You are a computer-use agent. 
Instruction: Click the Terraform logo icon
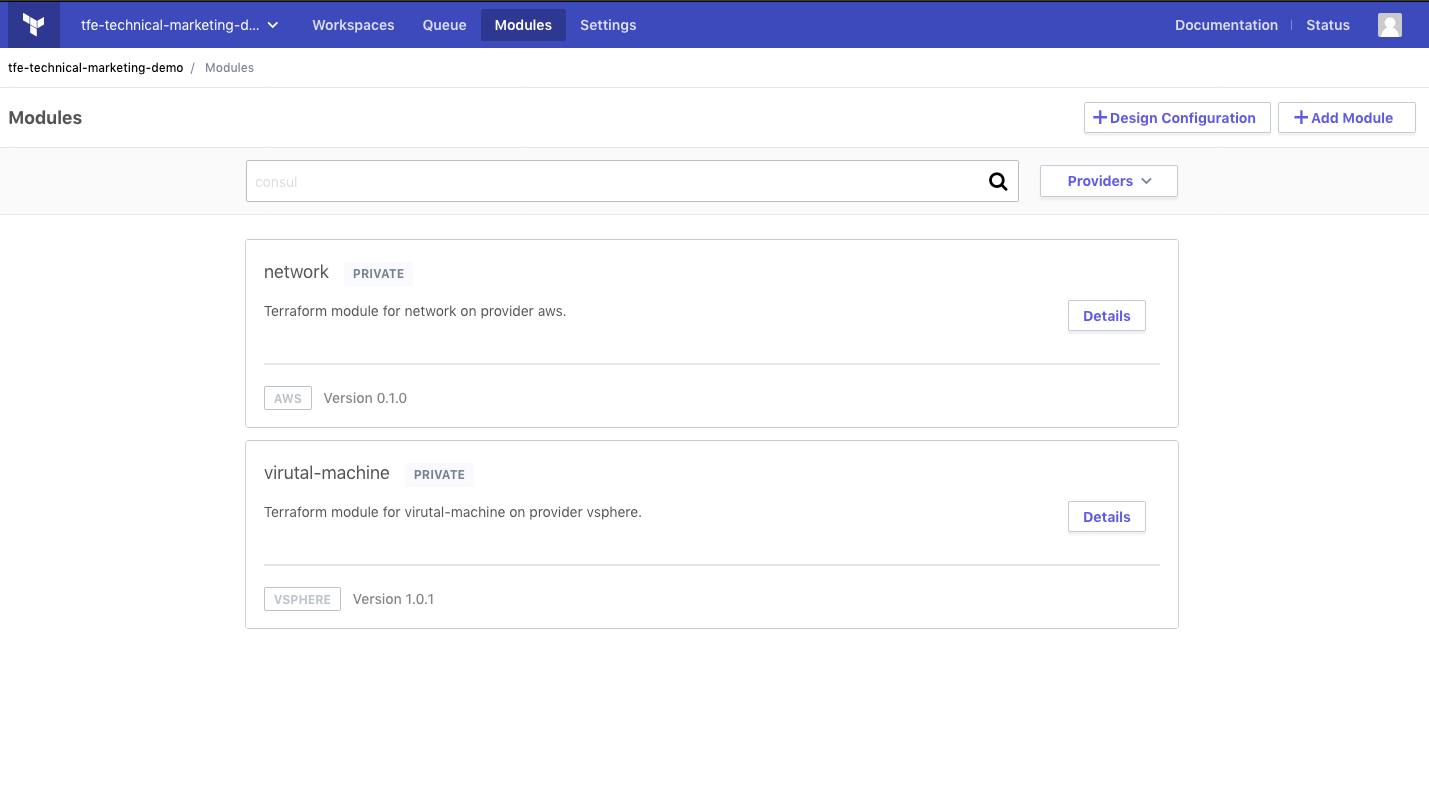click(34, 25)
